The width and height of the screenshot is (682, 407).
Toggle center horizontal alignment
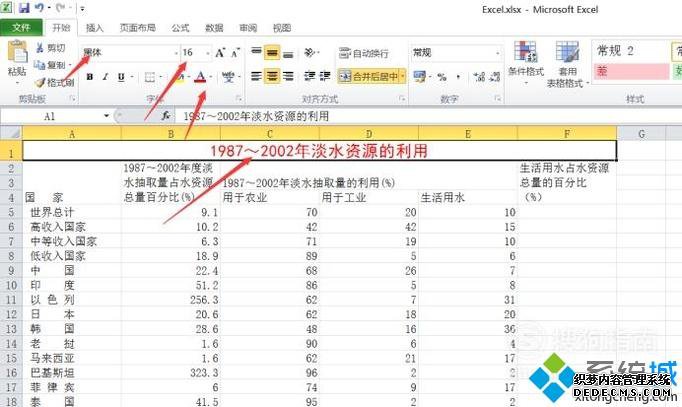(x=272, y=77)
